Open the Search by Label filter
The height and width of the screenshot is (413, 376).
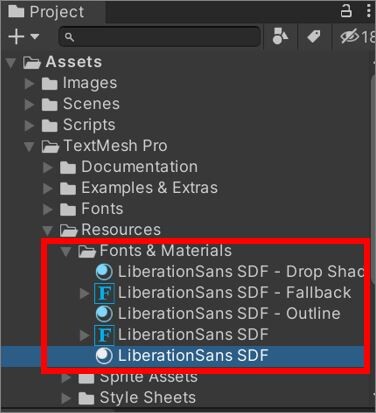(x=314, y=36)
